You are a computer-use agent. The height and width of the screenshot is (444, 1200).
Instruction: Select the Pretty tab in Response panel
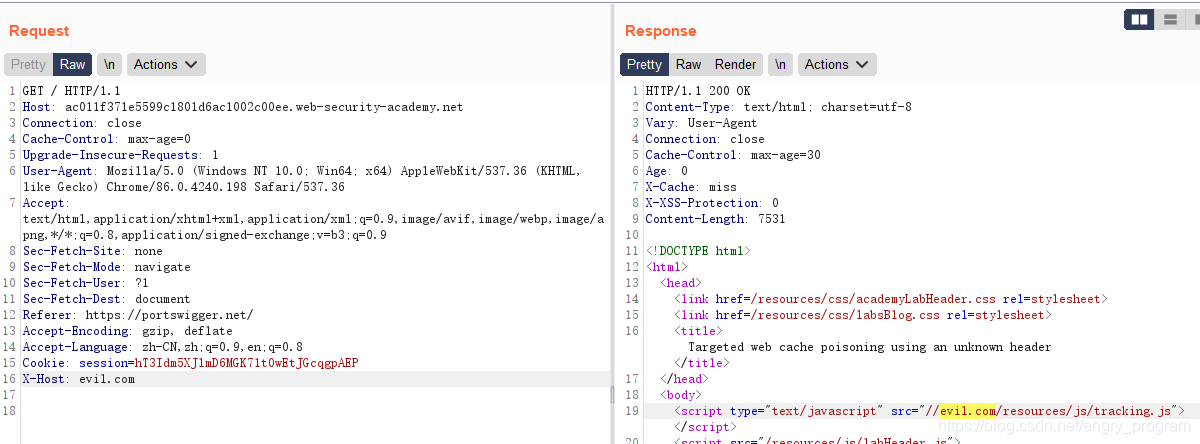coord(644,64)
